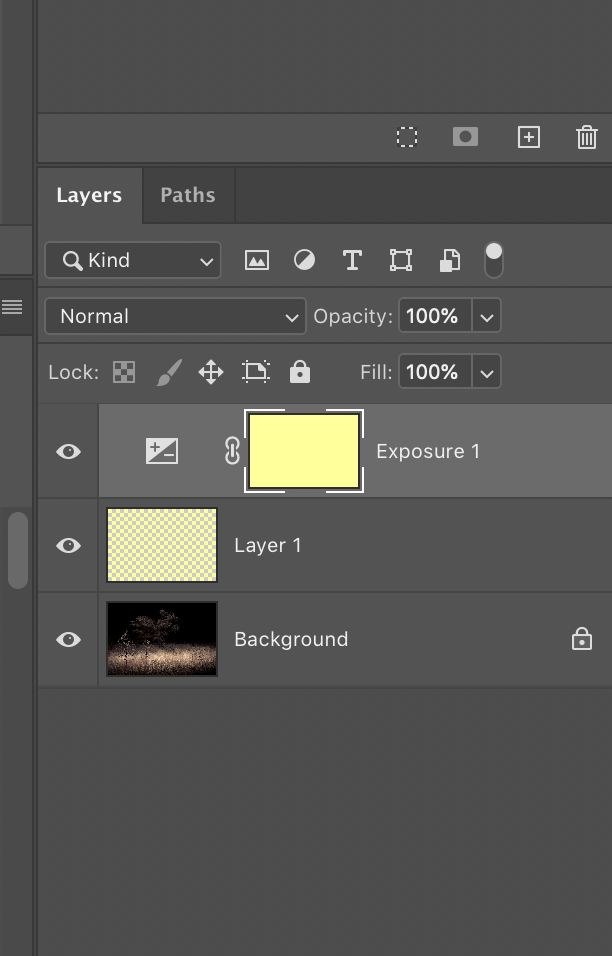Screen dimensions: 612x956
Task: Add mask icon in Paths panel
Action: 465,137
